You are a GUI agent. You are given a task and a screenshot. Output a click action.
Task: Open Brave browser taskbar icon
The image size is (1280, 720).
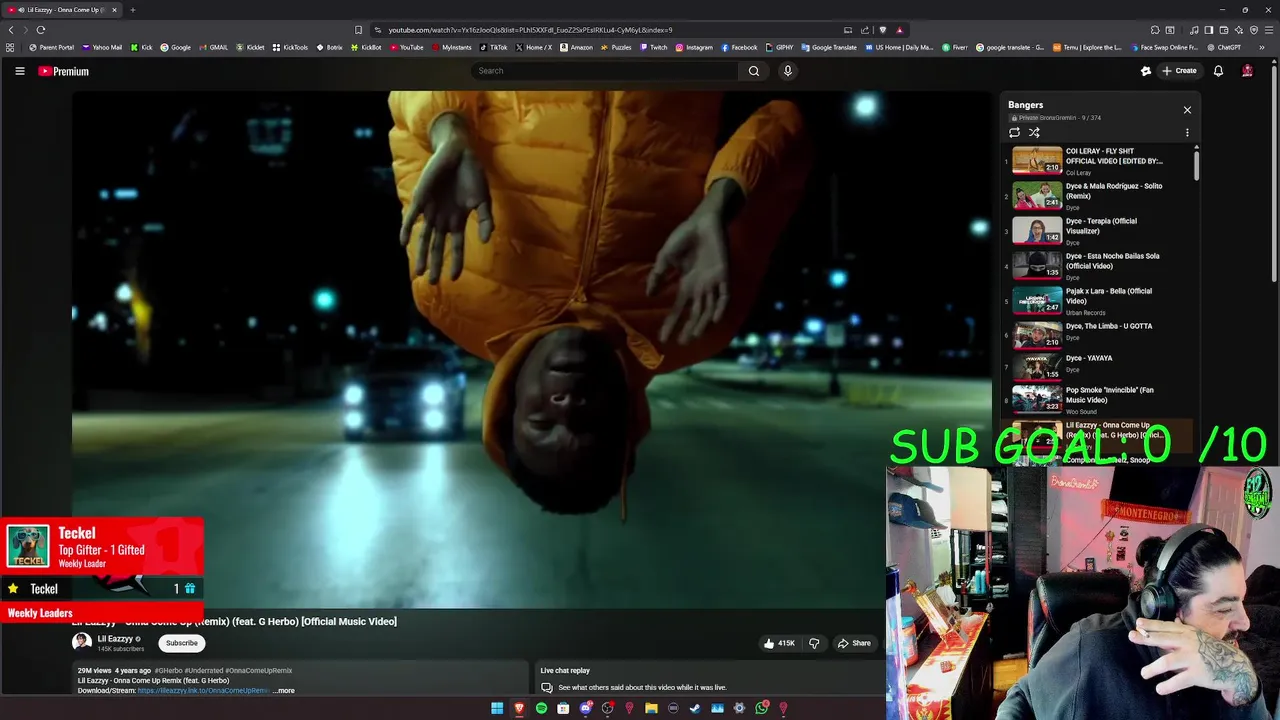519,709
